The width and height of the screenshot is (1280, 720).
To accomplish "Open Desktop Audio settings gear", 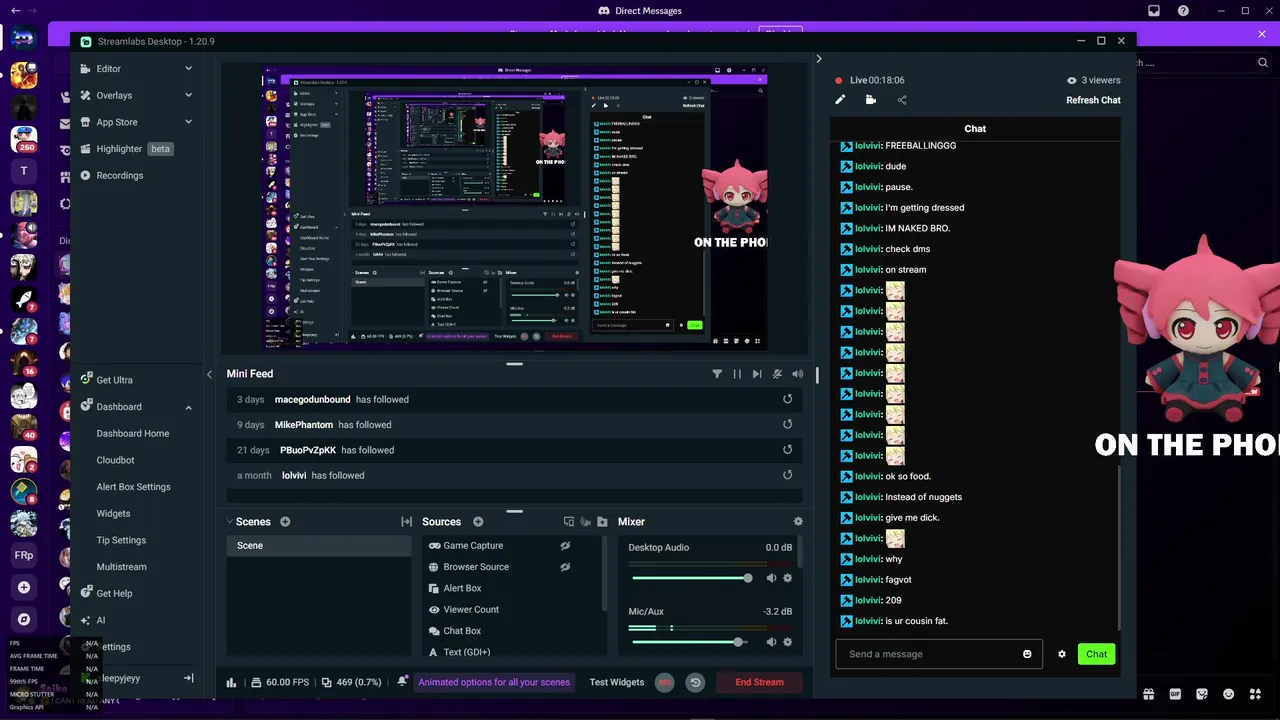I will click(x=787, y=578).
